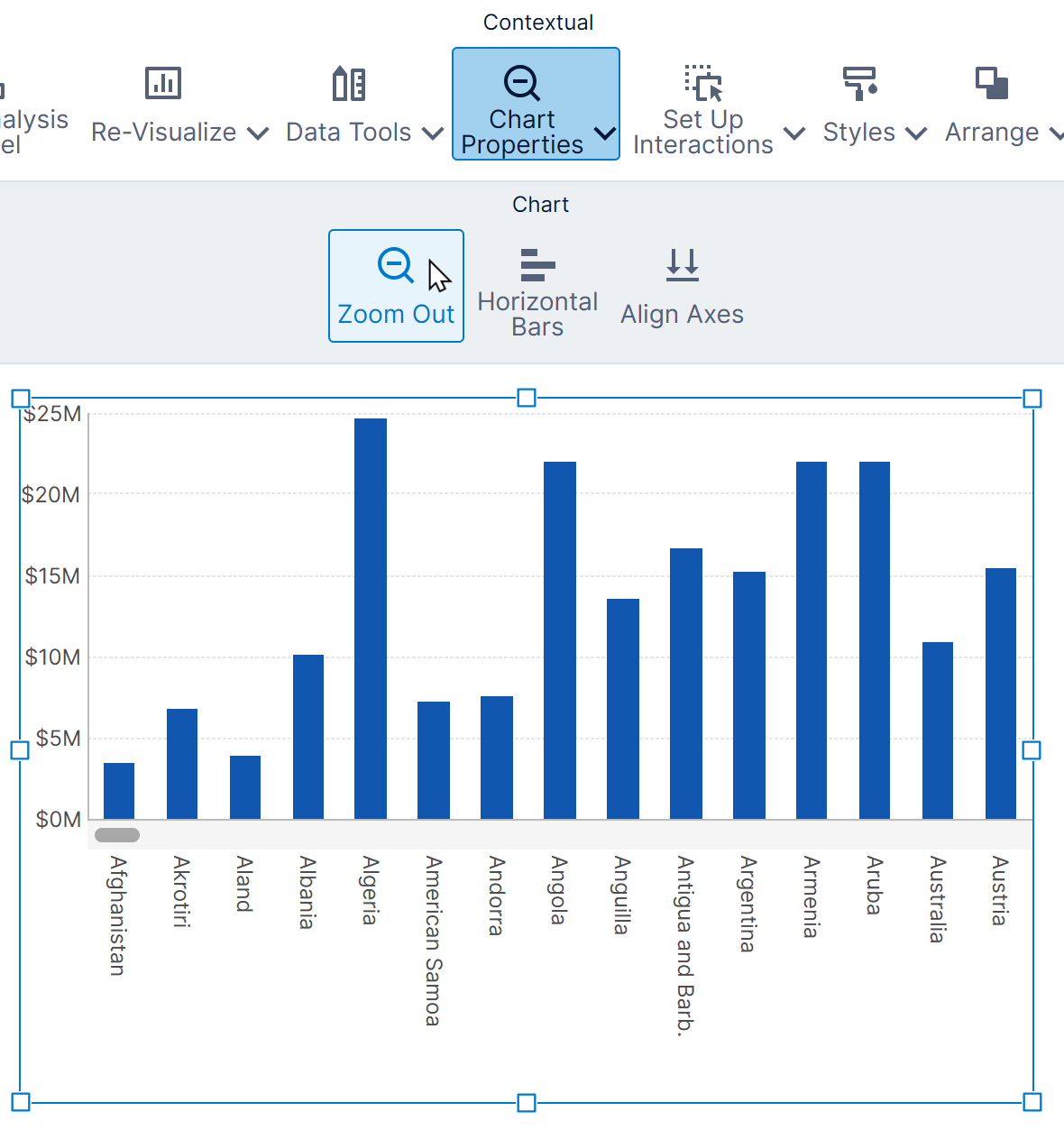Expand the Re-Visualize dropdown arrow

[x=258, y=133]
